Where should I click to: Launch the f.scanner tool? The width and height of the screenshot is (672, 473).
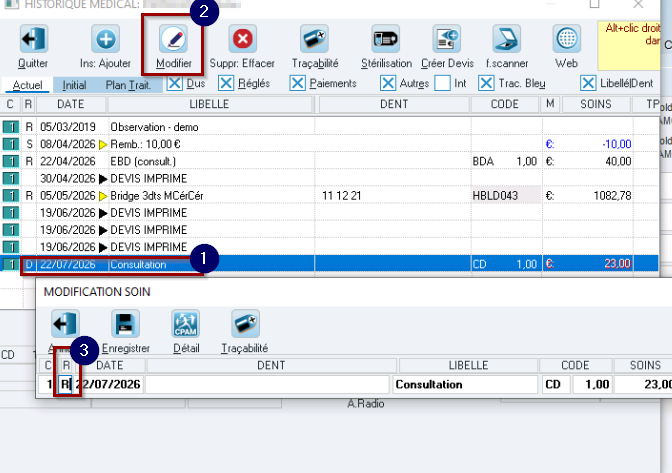point(507,39)
